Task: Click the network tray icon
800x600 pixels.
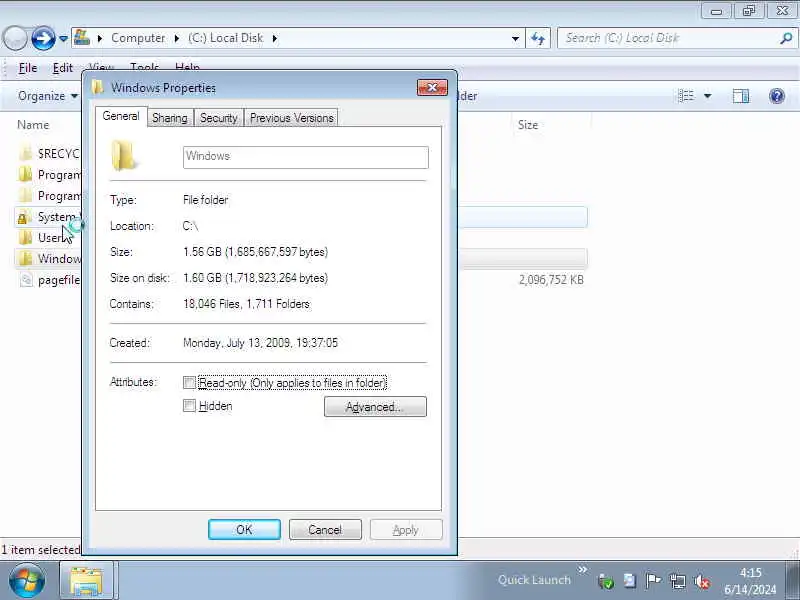Action: [x=678, y=581]
